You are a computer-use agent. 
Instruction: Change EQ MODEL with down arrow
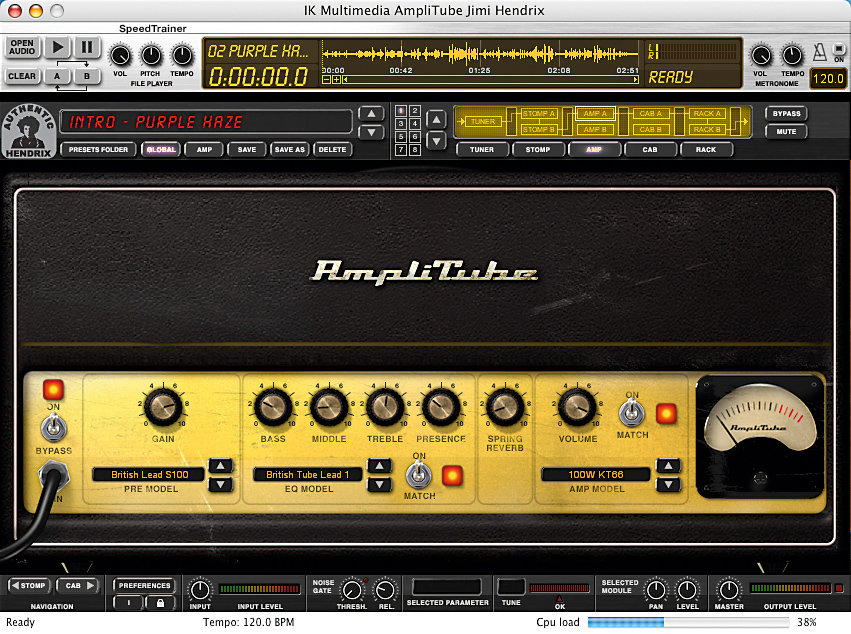[x=379, y=484]
